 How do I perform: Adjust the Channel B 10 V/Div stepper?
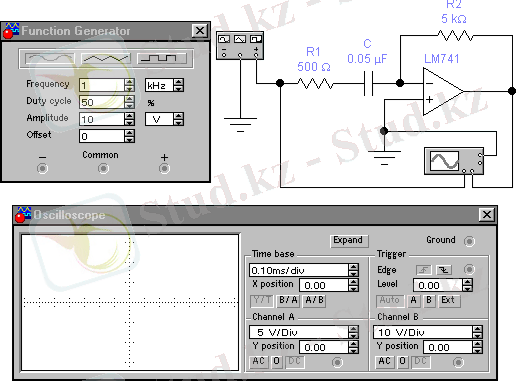477,332
